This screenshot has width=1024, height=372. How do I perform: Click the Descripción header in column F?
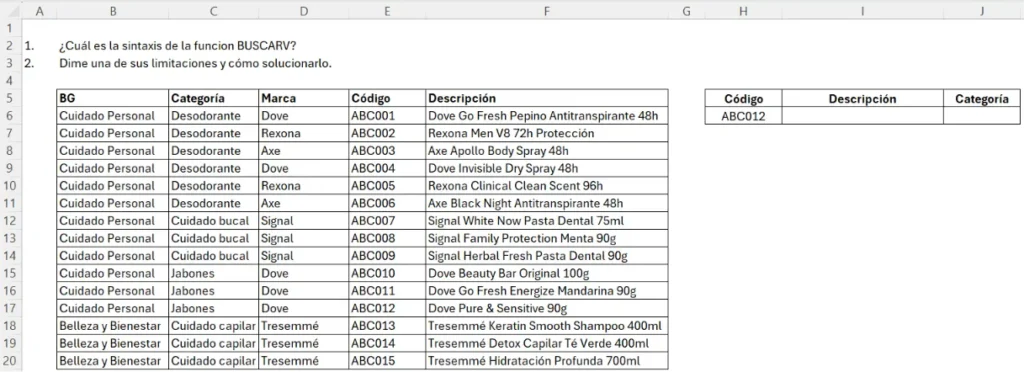tap(547, 99)
